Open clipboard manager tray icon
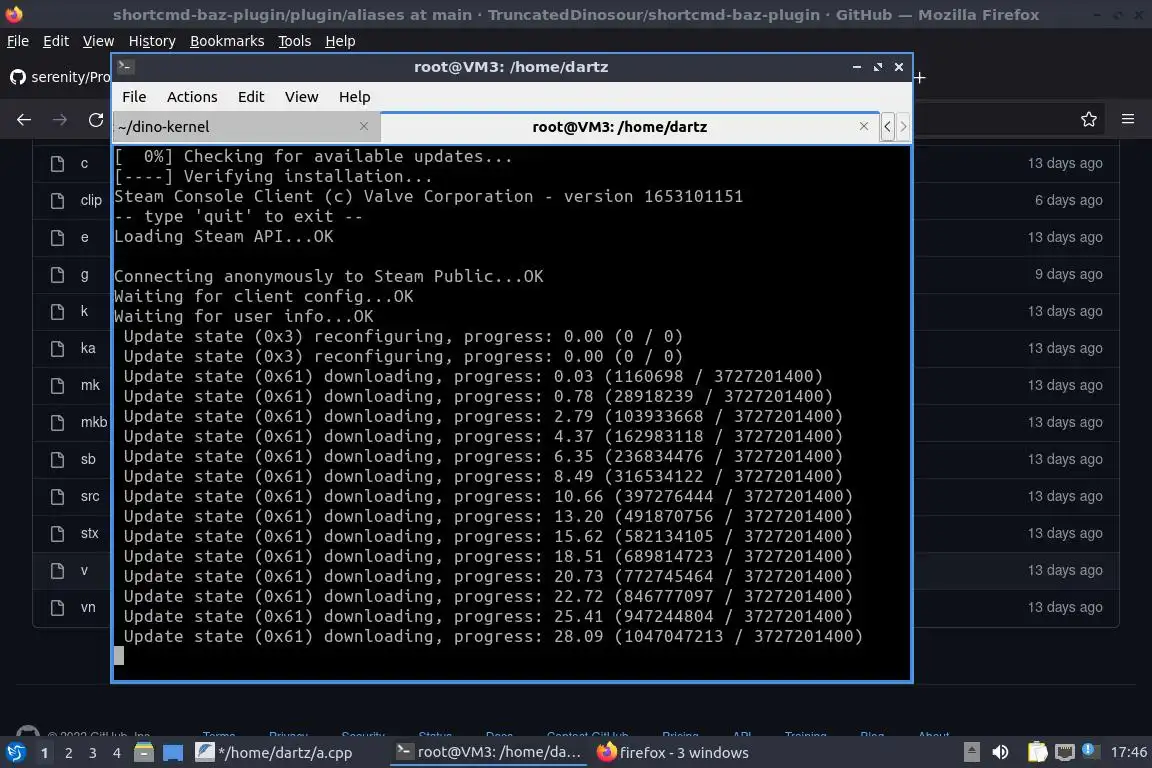Image resolution: width=1152 pixels, height=768 pixels. pos(1037,753)
